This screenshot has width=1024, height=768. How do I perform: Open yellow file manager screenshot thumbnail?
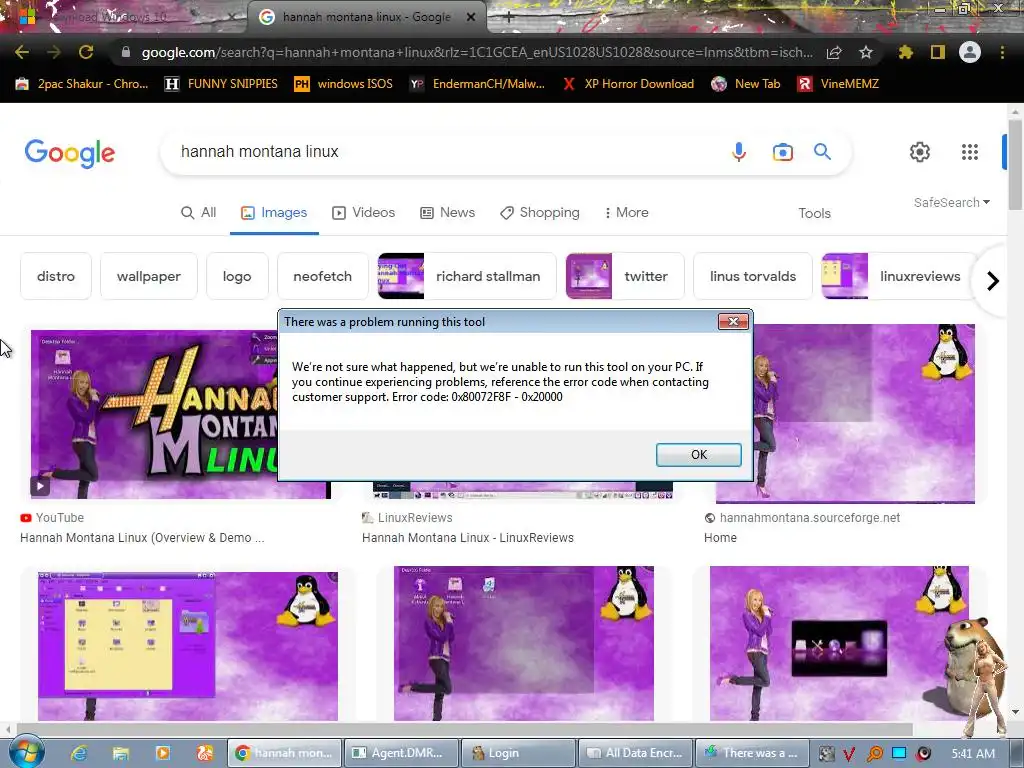(x=188, y=647)
